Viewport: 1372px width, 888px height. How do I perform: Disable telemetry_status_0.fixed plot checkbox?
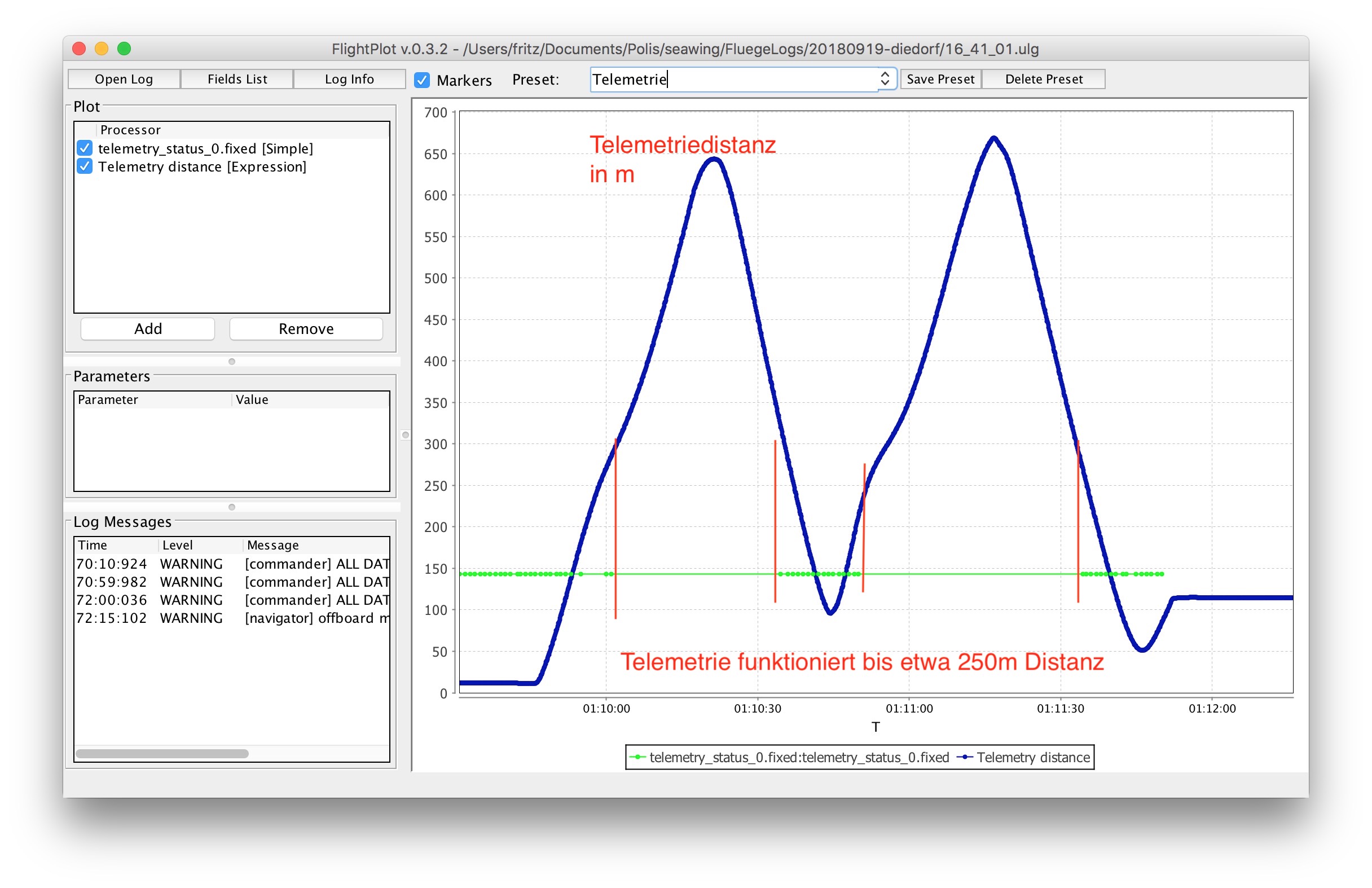pyautogui.click(x=85, y=148)
